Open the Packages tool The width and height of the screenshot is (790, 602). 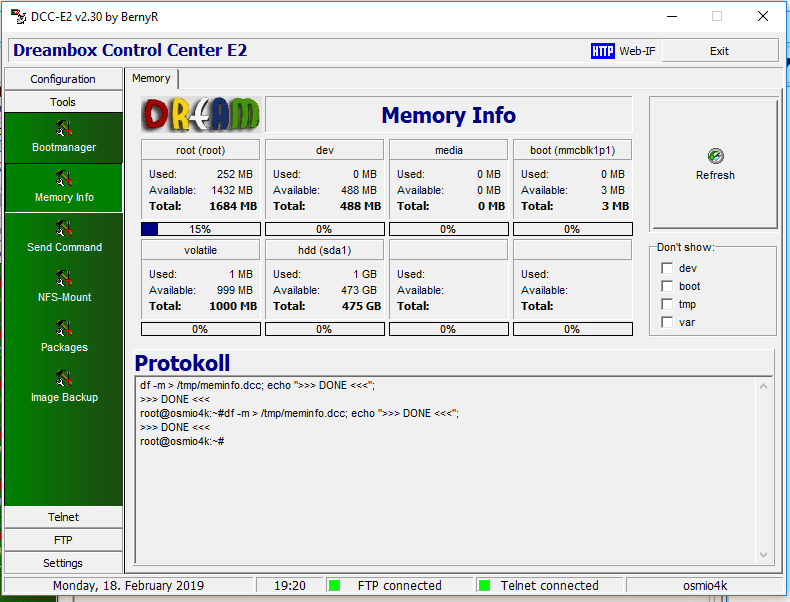[63, 337]
